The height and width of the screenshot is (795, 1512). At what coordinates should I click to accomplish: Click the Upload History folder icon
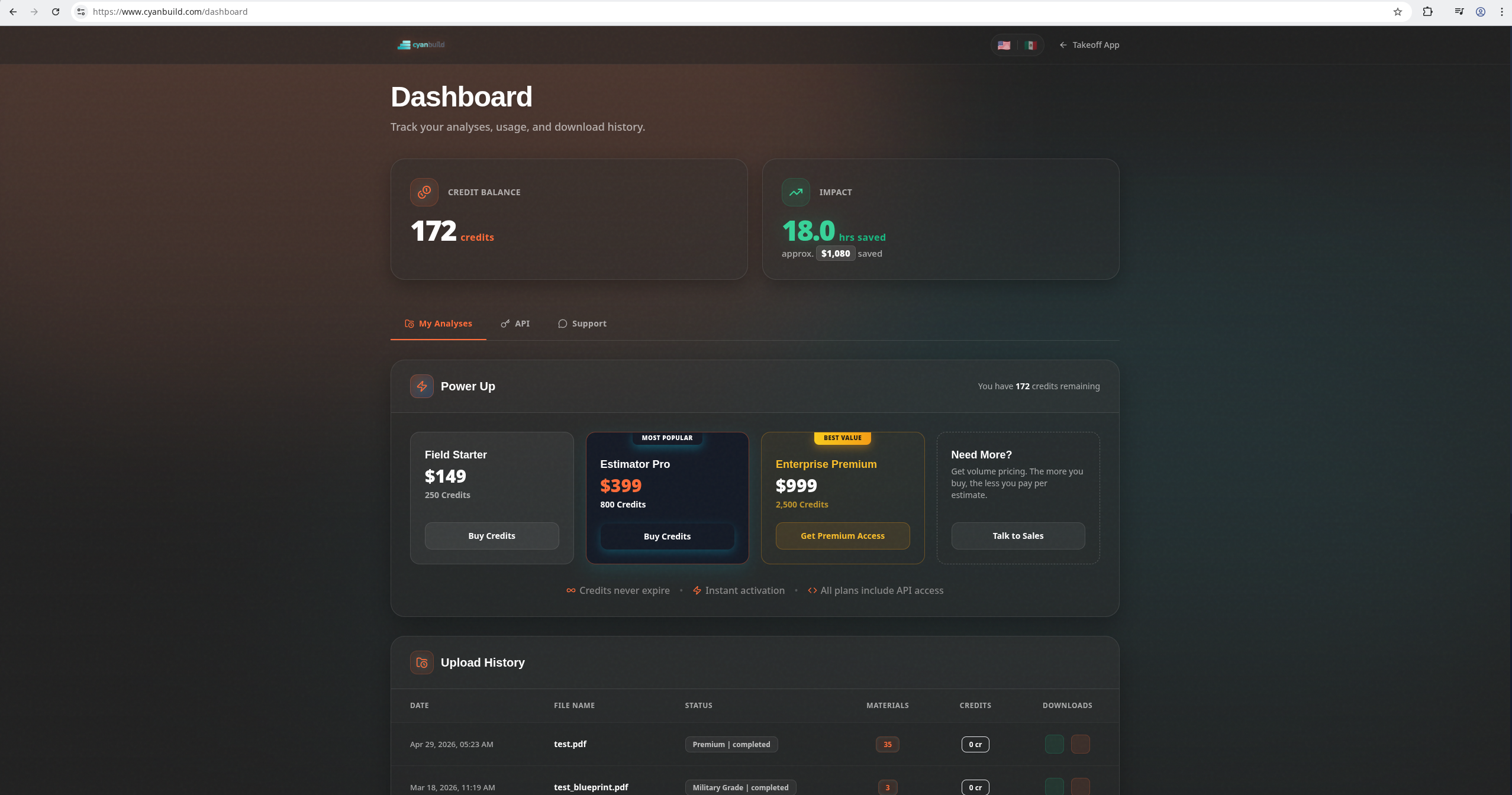click(422, 662)
